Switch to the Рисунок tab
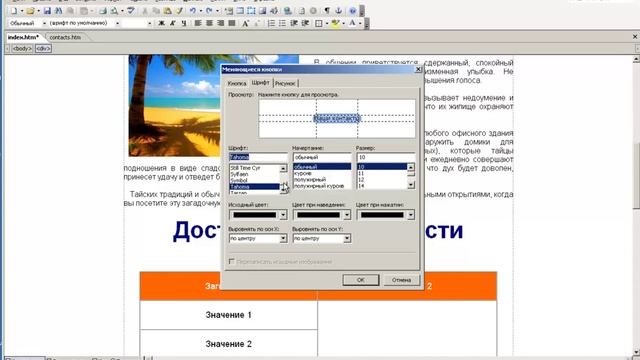This screenshot has width=640, height=360. (x=285, y=83)
